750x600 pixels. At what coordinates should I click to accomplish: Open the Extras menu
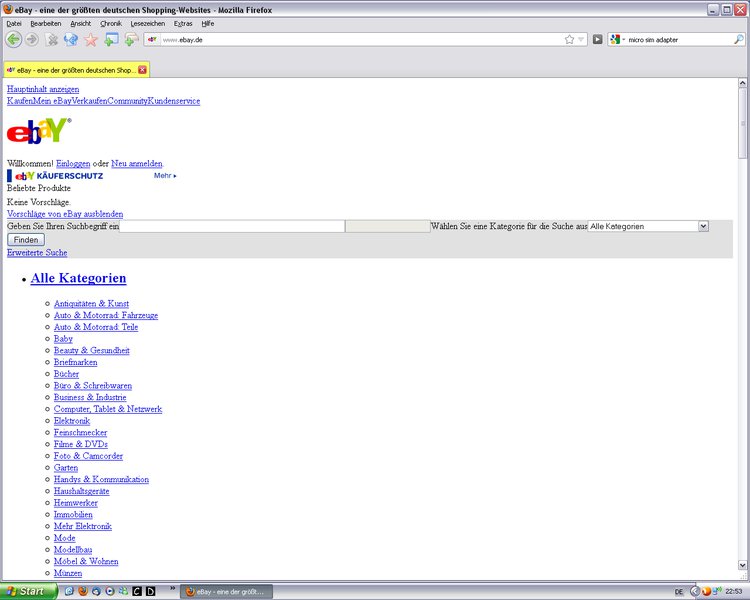(x=183, y=23)
